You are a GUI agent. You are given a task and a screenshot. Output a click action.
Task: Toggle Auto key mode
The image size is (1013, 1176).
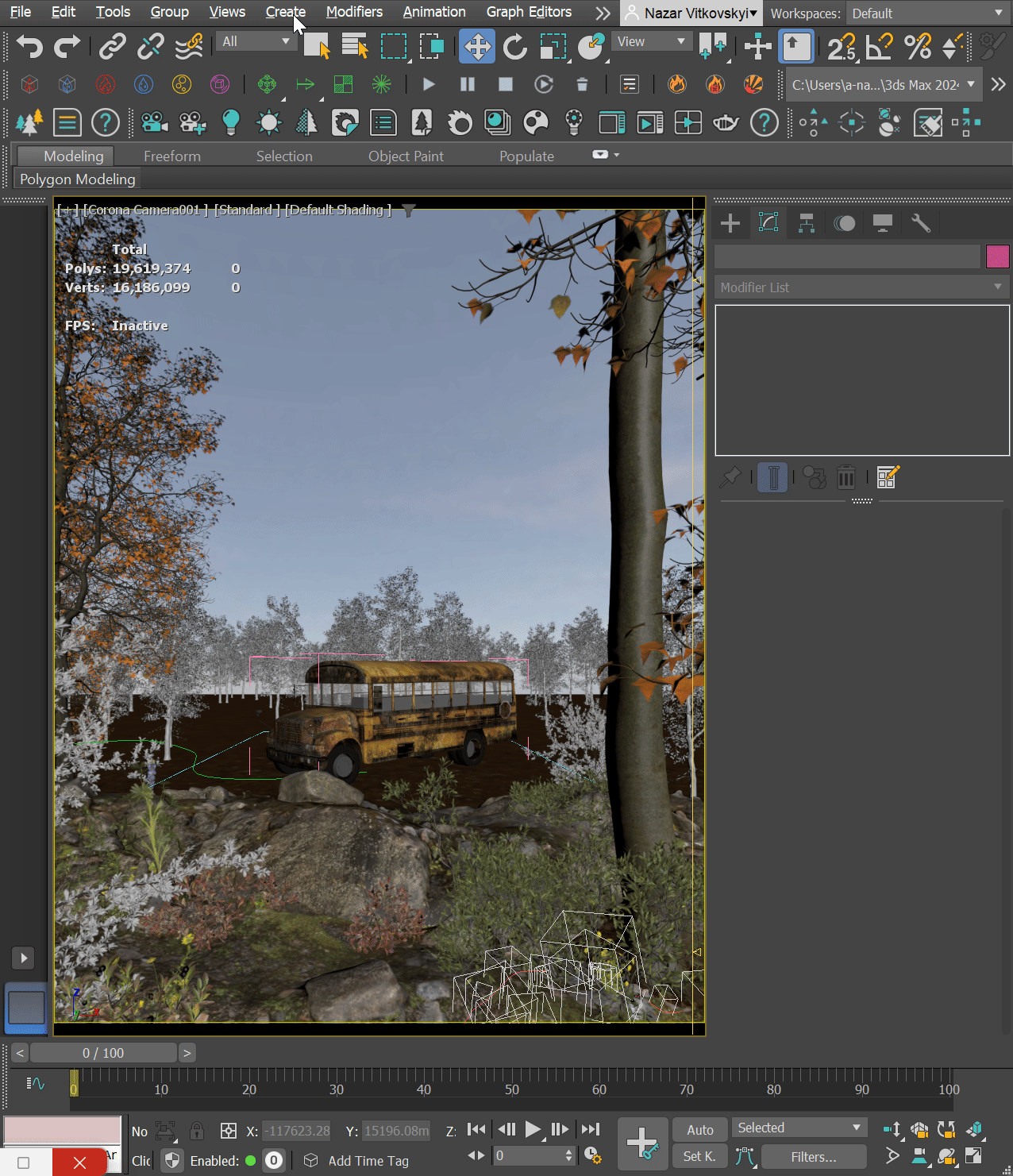[700, 1130]
